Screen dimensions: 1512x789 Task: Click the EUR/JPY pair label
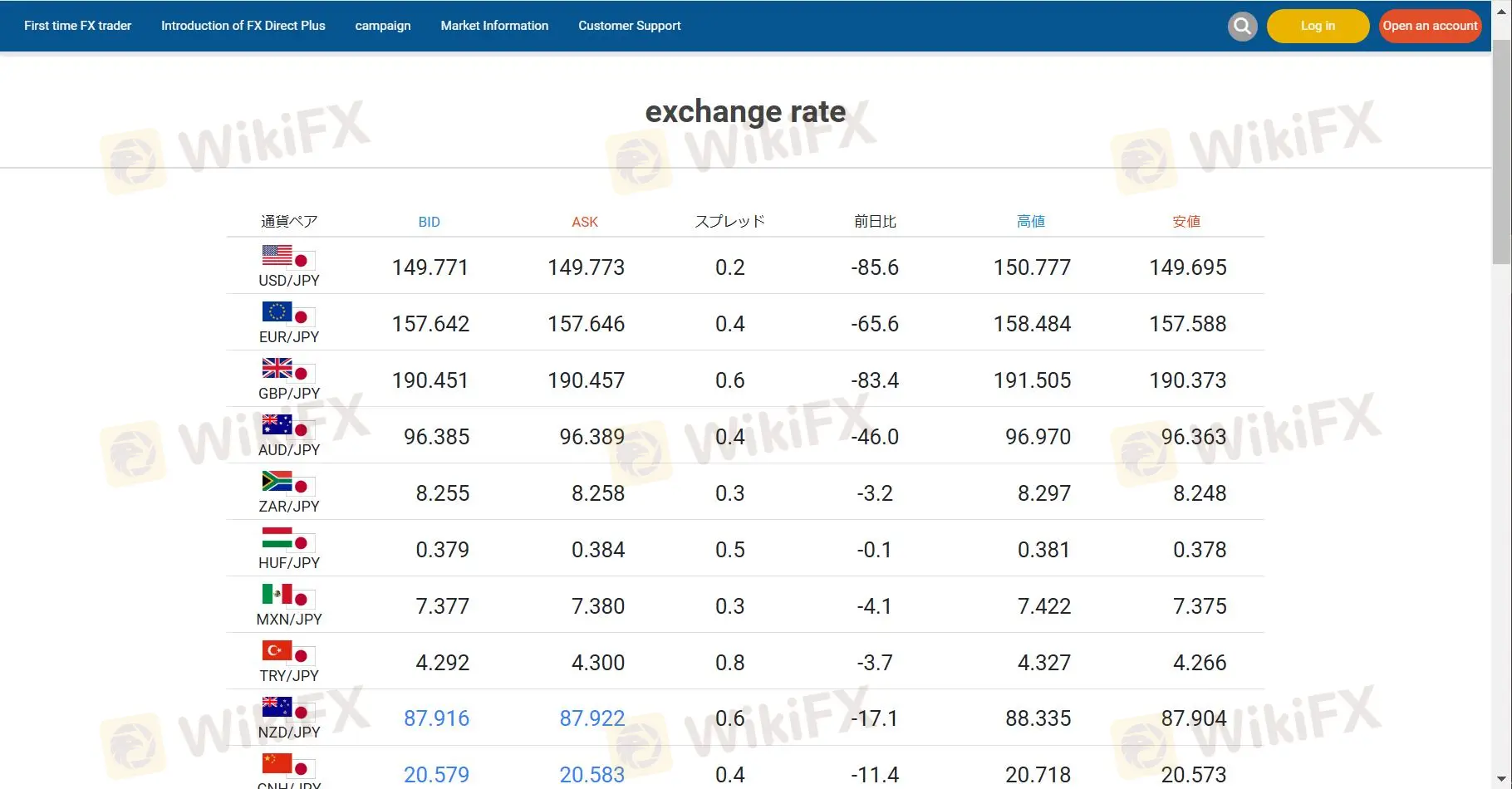(289, 337)
